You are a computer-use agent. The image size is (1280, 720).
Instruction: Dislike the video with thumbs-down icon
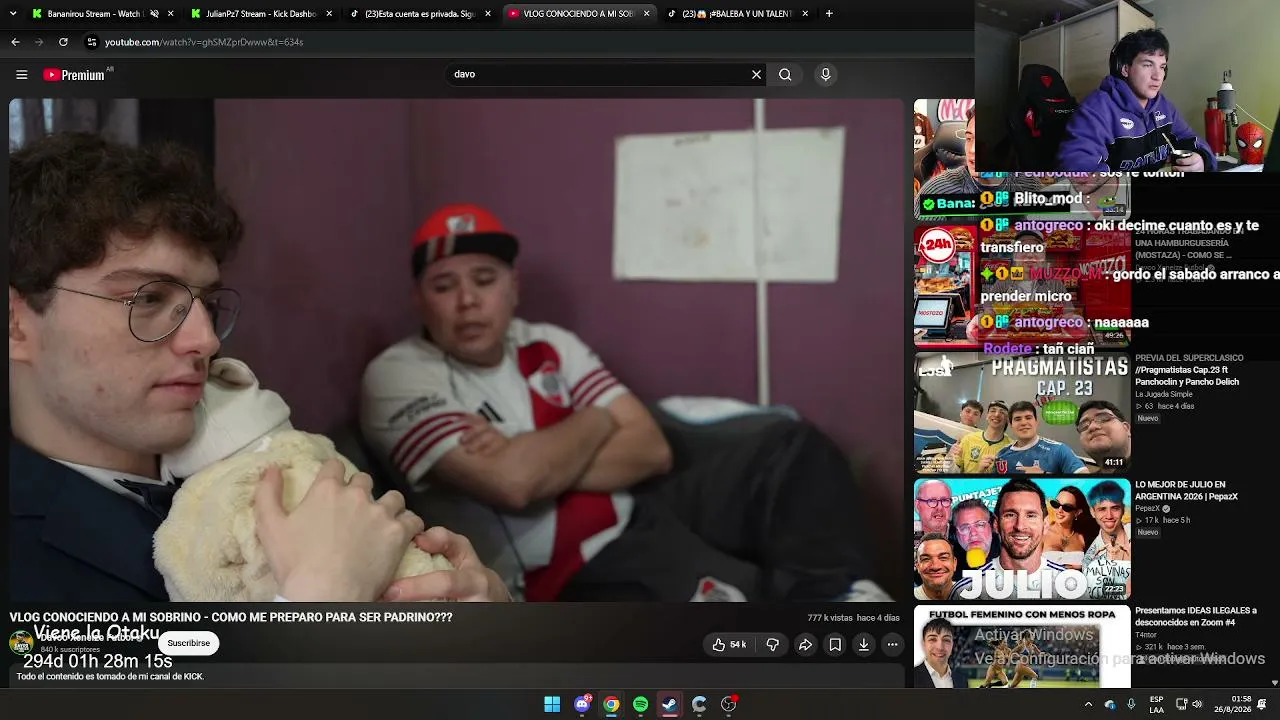tap(772, 645)
